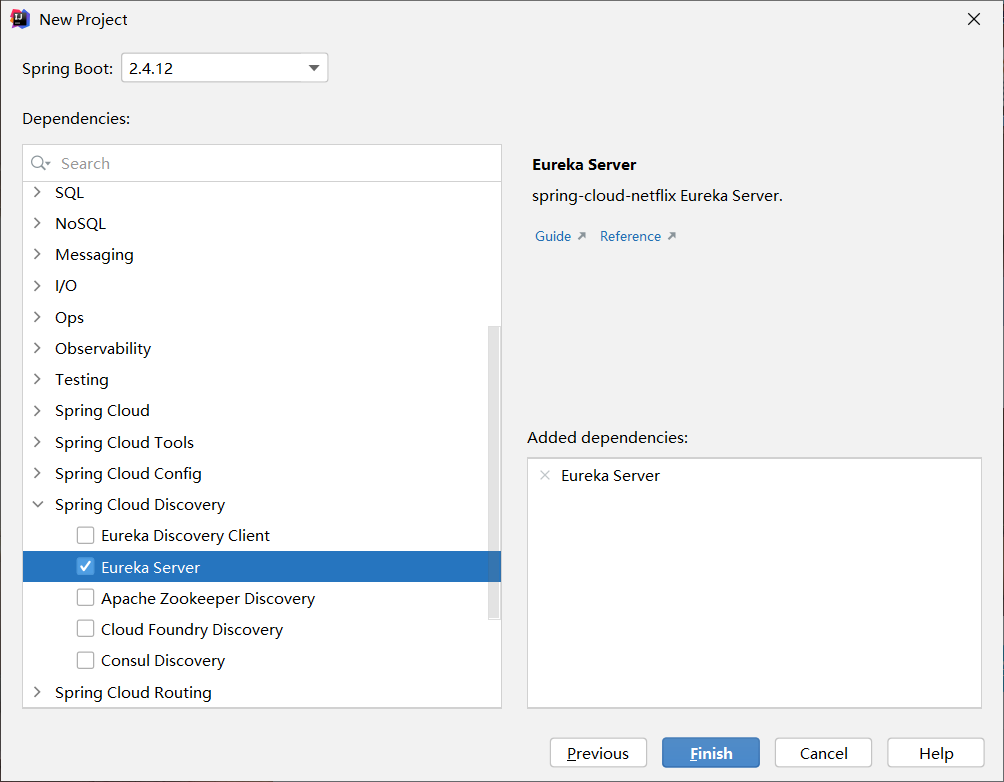
Task: Expand the Observability category
Action: 37,348
